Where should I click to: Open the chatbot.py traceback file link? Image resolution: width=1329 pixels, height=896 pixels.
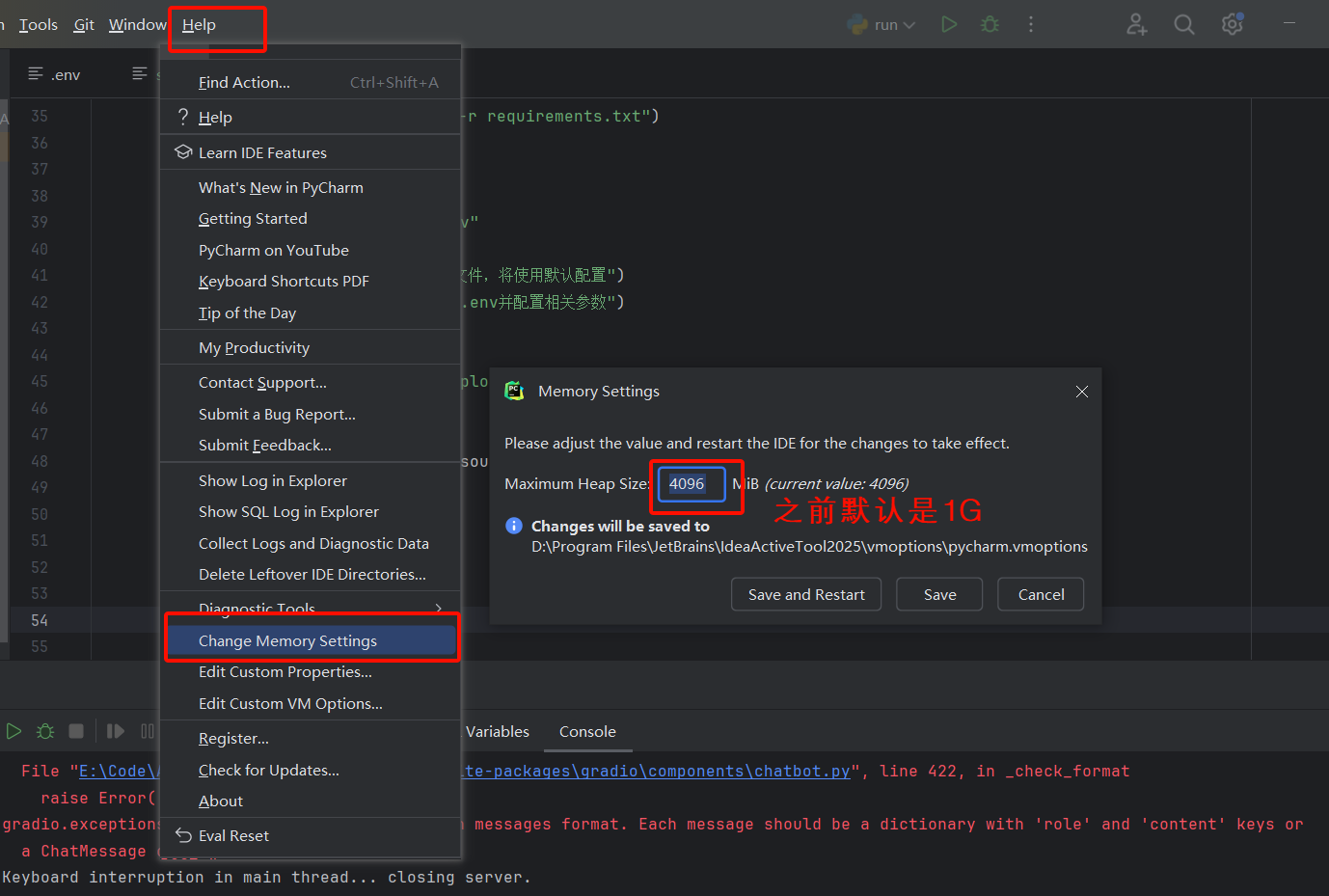tap(657, 771)
